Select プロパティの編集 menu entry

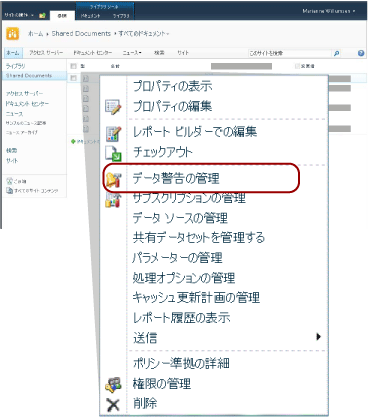[173, 107]
